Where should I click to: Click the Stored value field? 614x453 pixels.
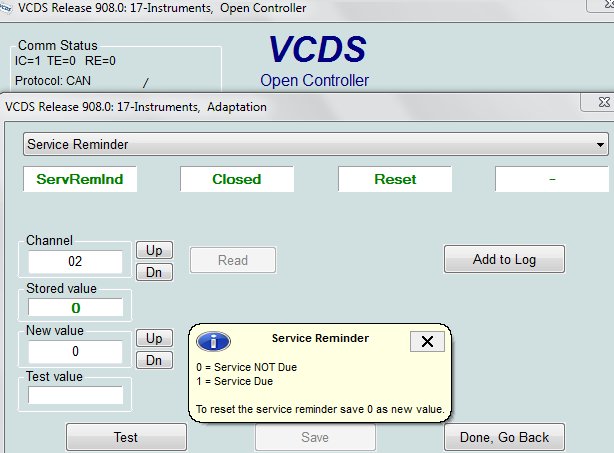75,307
